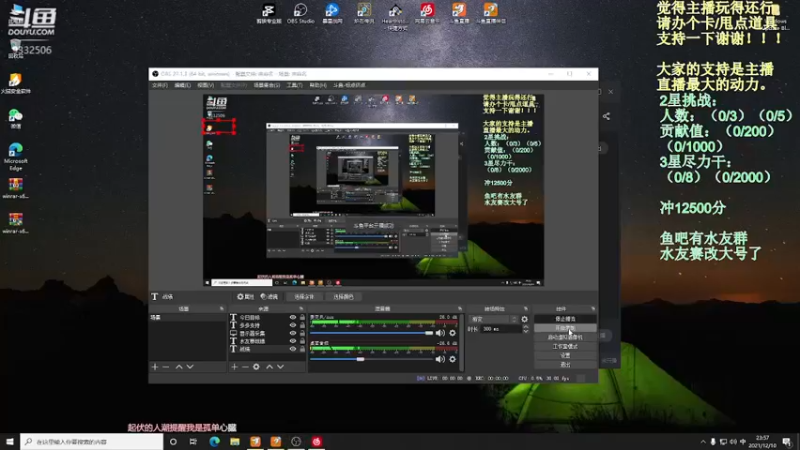This screenshot has height=450, width=800.
Task: Undock the Scenes panel via header icon
Action: click(x=221, y=309)
